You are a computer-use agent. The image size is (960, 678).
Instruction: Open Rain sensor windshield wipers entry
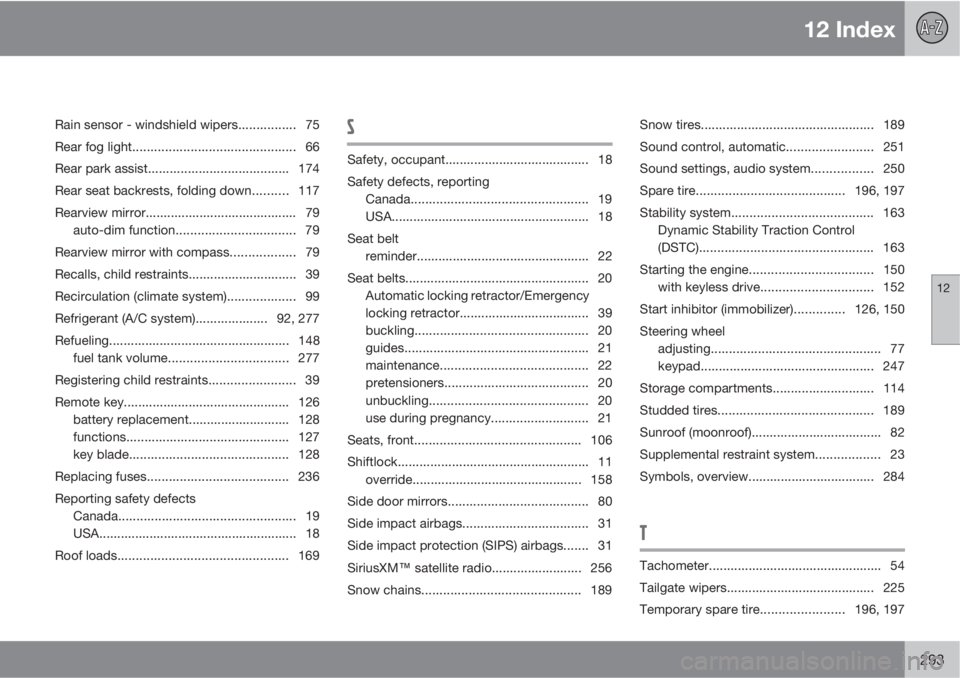tap(147, 125)
